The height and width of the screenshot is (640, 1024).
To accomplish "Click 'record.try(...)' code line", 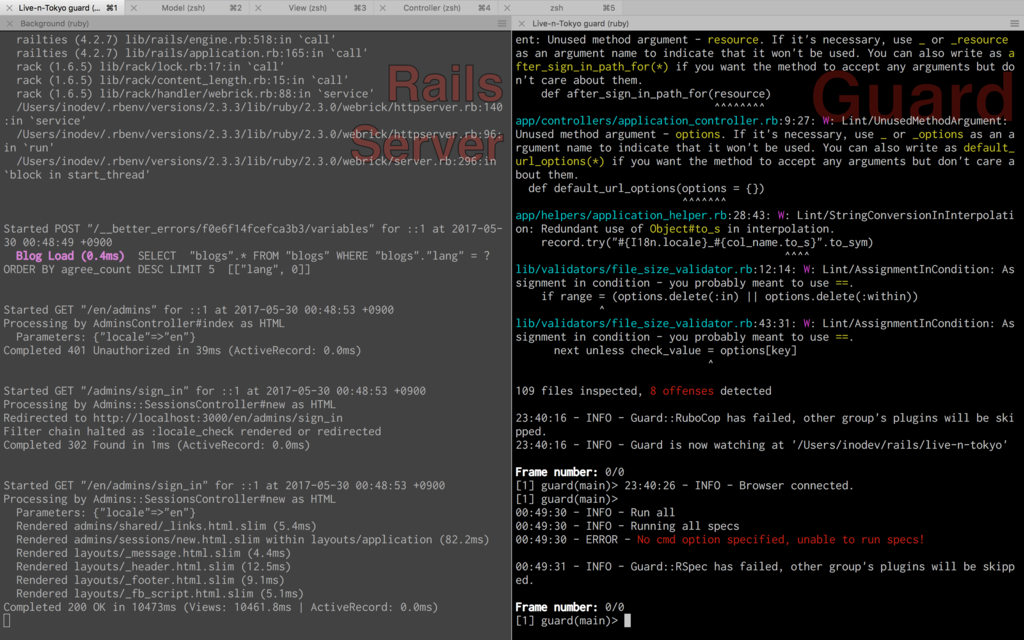I will 707,243.
